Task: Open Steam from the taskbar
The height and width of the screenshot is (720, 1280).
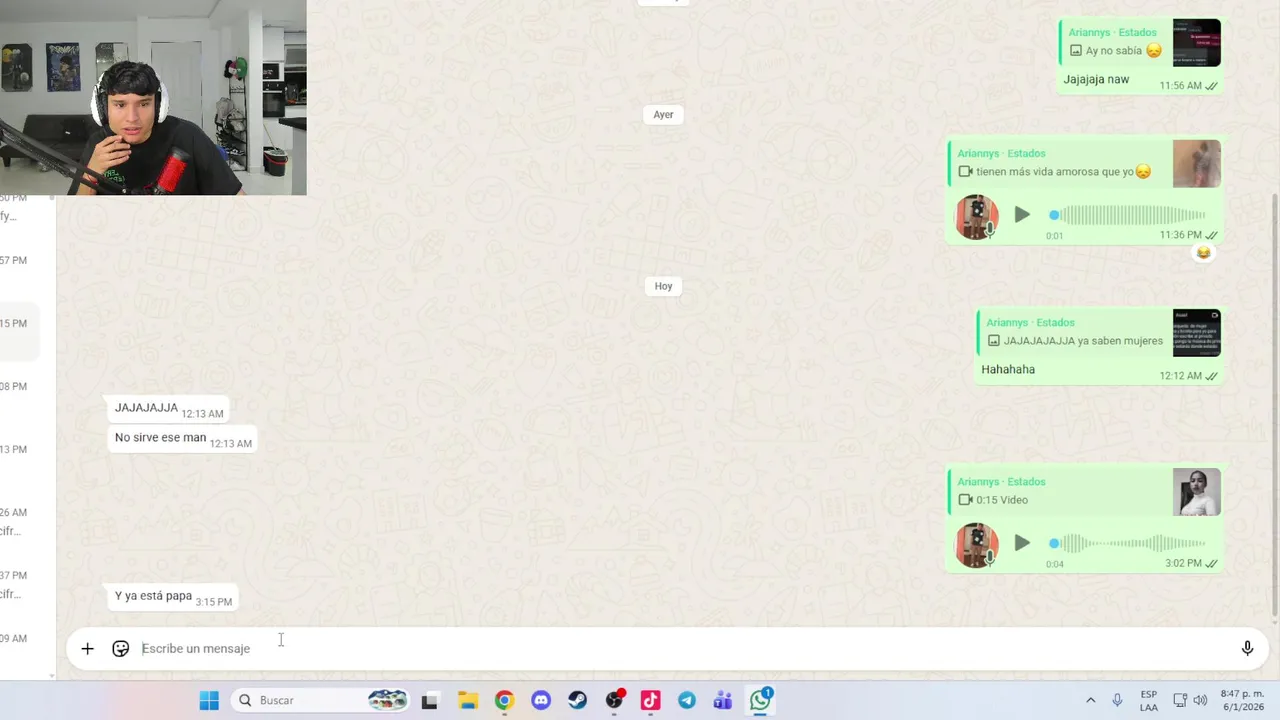Action: point(577,701)
